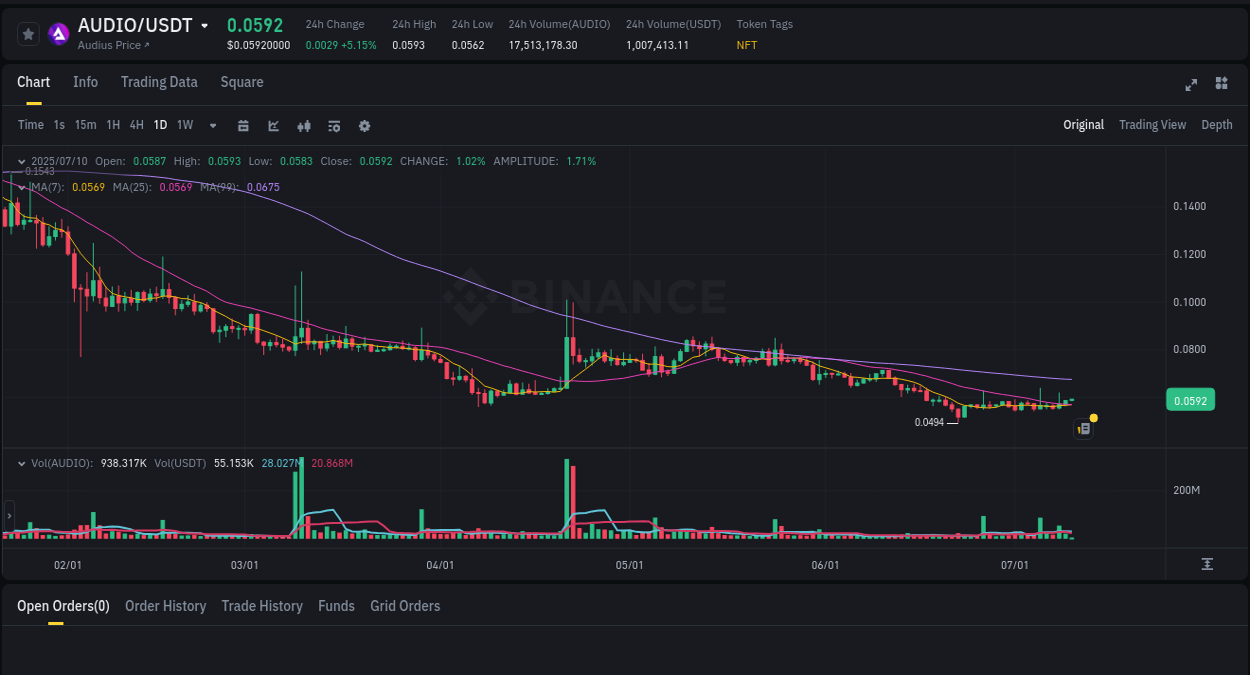Click the chart settings gear icon
Viewport: 1250px width, 675px height.
[x=364, y=126]
